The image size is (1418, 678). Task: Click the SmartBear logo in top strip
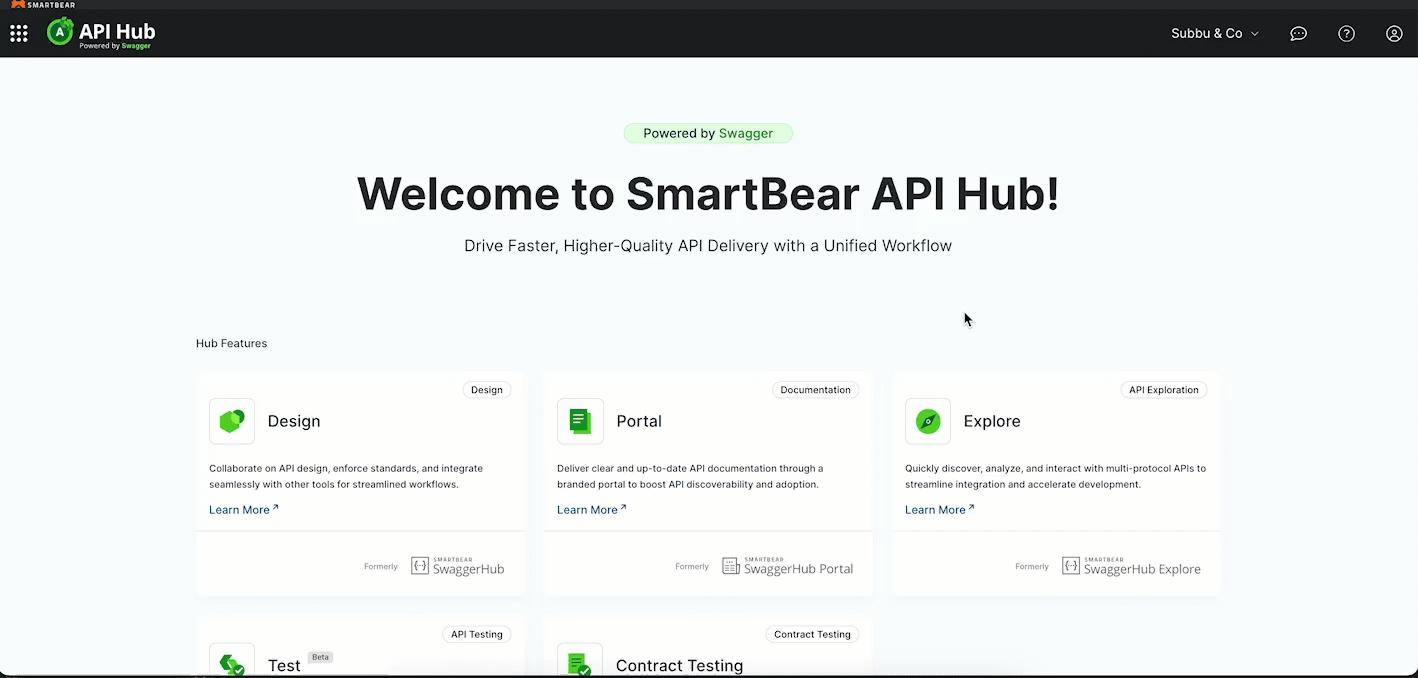tap(43, 4)
